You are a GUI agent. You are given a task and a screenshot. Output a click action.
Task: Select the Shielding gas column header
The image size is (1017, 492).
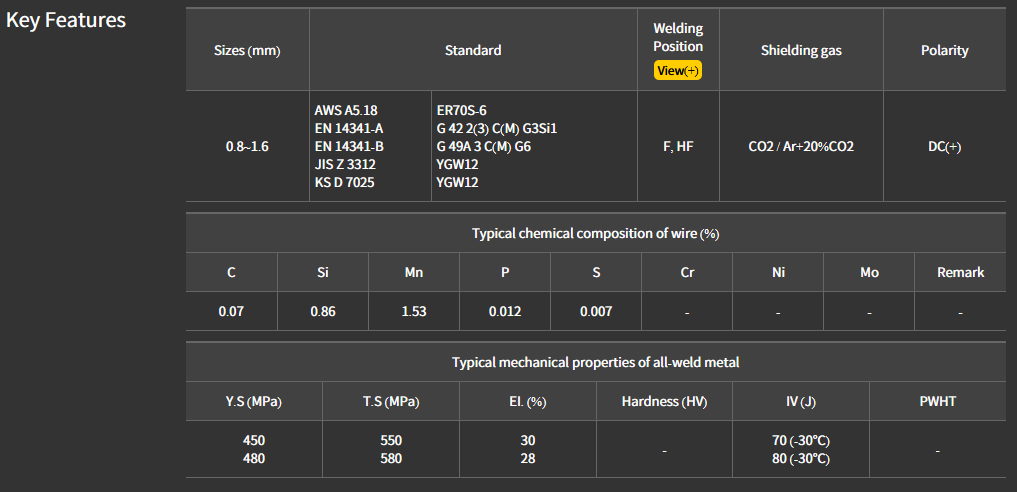pyautogui.click(x=801, y=50)
